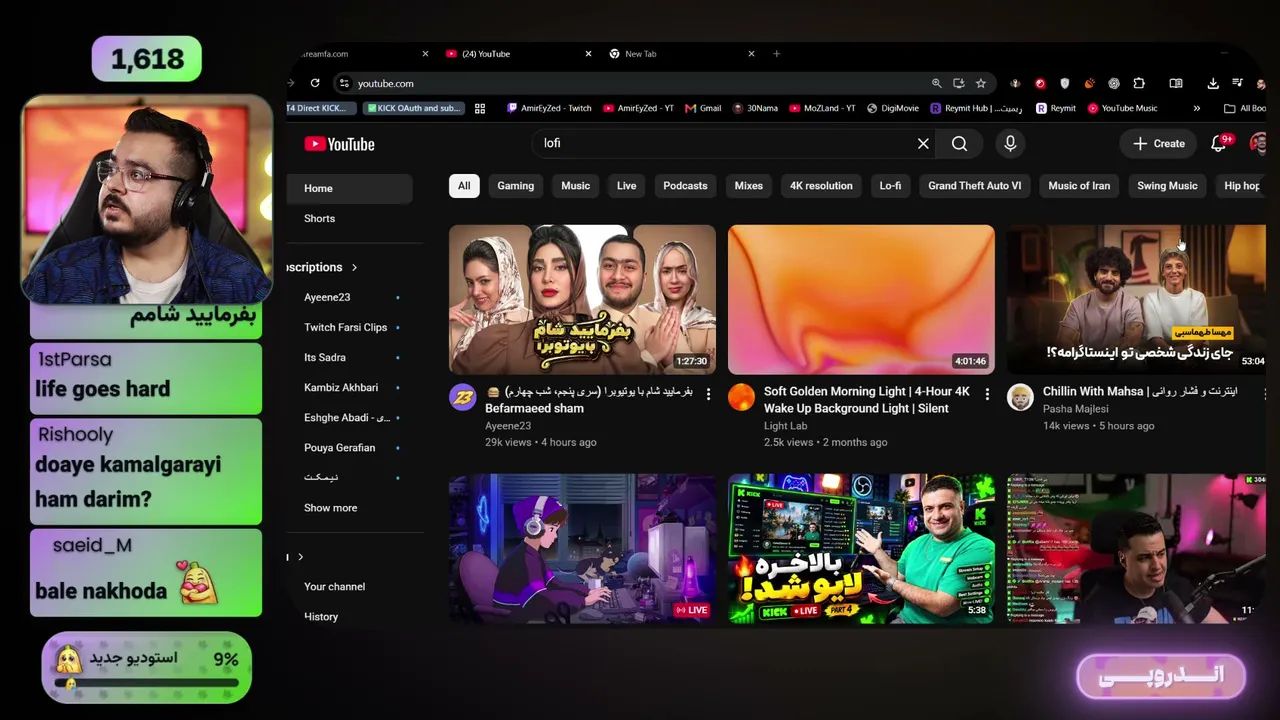Select the Music filter chip
1280x720 pixels.
575,186
